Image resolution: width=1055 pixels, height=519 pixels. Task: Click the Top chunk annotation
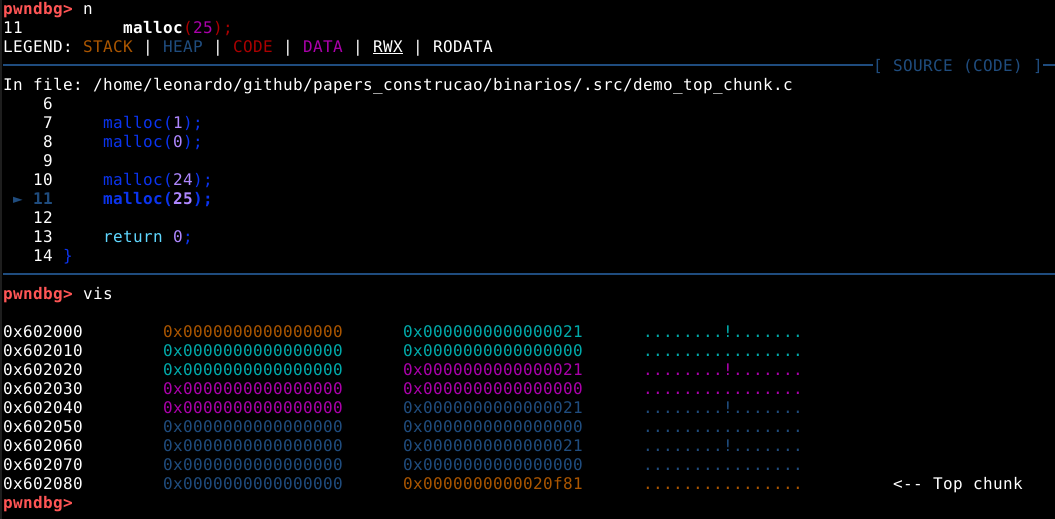[x=957, y=484]
